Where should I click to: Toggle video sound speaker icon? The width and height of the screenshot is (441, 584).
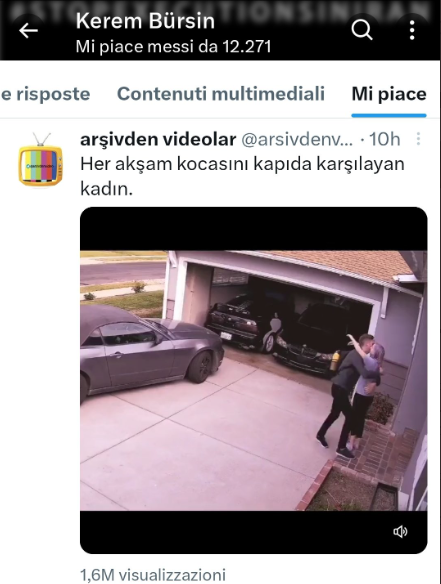coord(400,531)
